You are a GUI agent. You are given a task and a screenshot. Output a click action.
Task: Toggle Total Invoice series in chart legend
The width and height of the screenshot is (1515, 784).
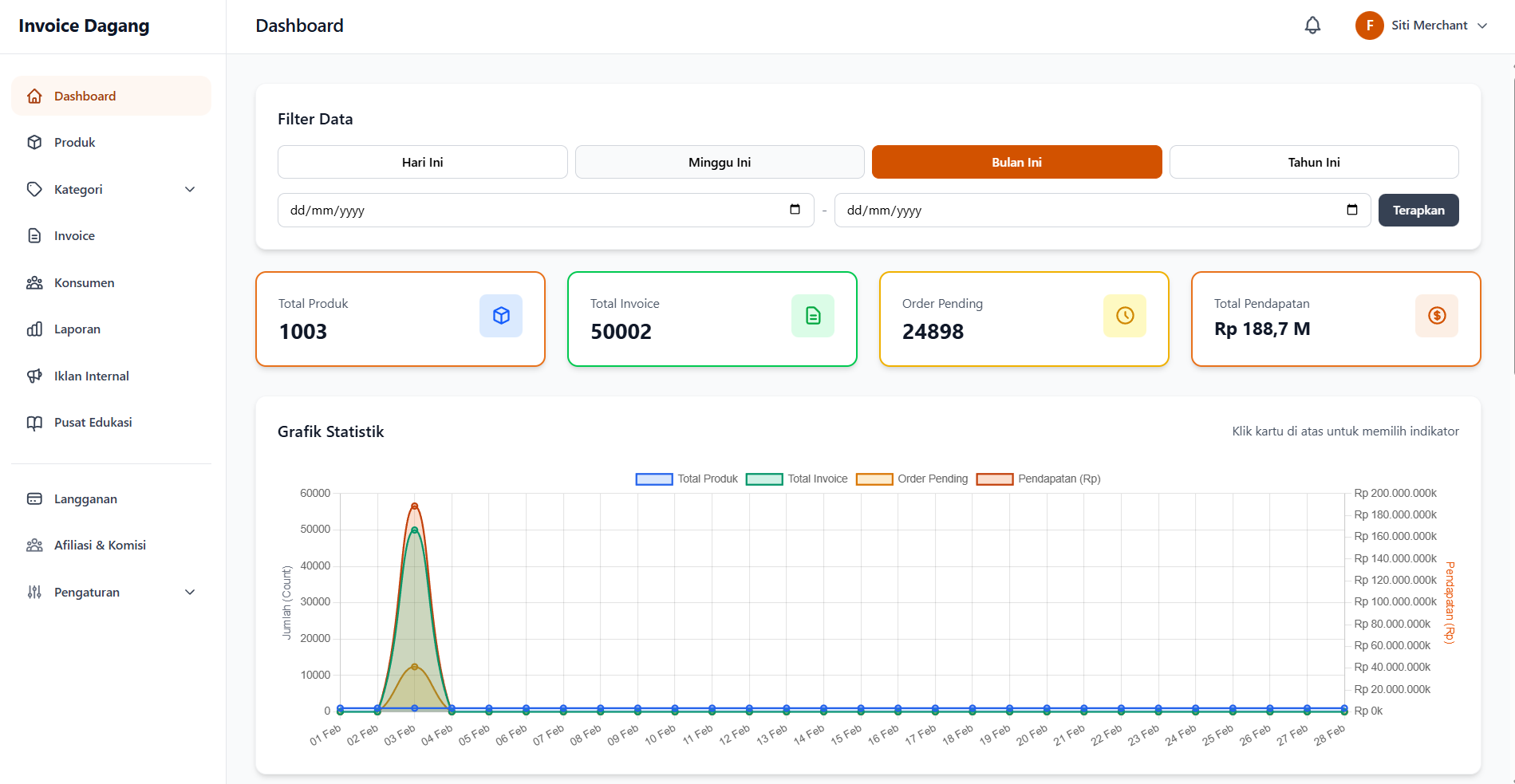pos(797,479)
